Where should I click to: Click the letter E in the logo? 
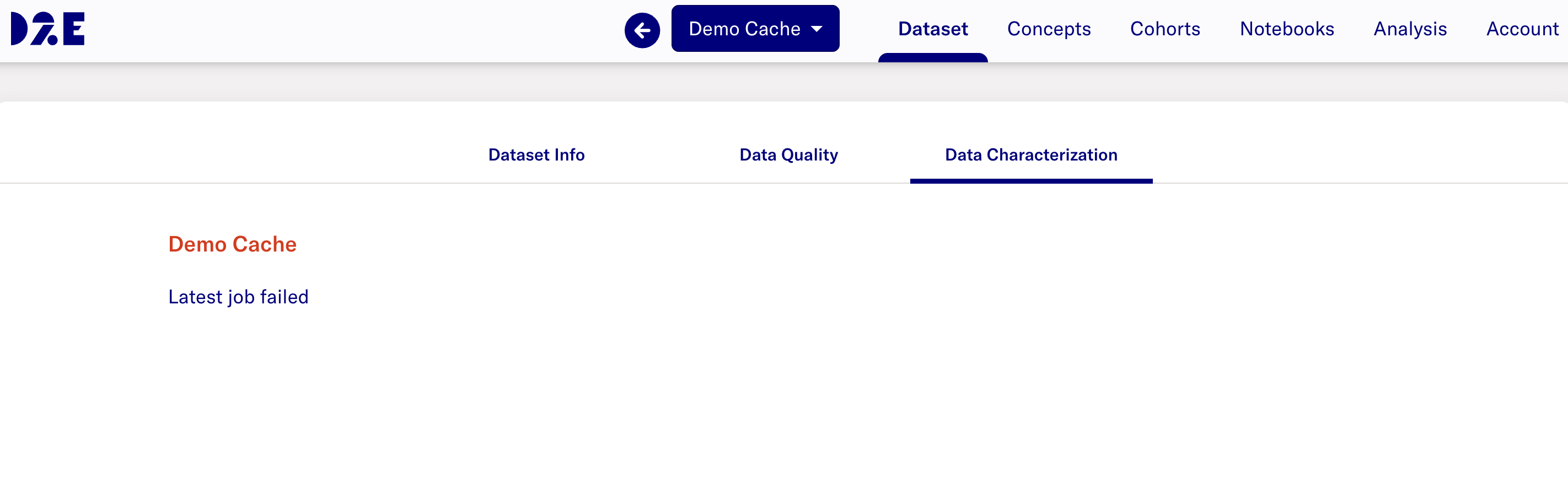74,29
